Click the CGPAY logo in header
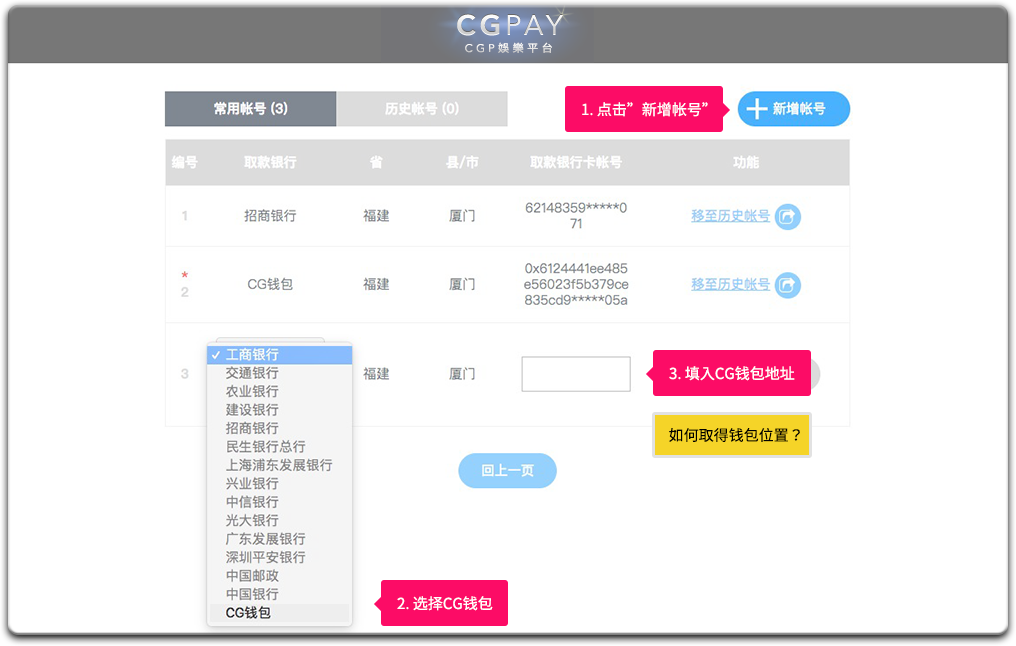Image resolution: width=1016 pixels, height=646 pixels. [508, 32]
